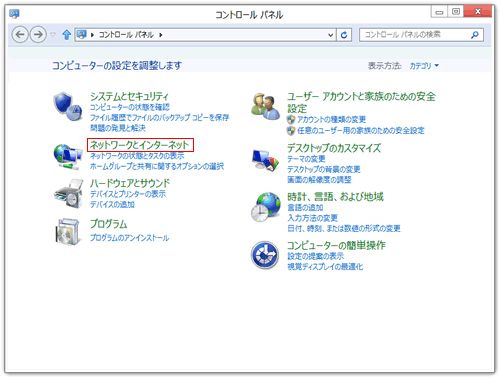Image resolution: width=500 pixels, height=378 pixels.
Task: Open 視覚ディスプレイの最適化 link
Action: pos(325,267)
